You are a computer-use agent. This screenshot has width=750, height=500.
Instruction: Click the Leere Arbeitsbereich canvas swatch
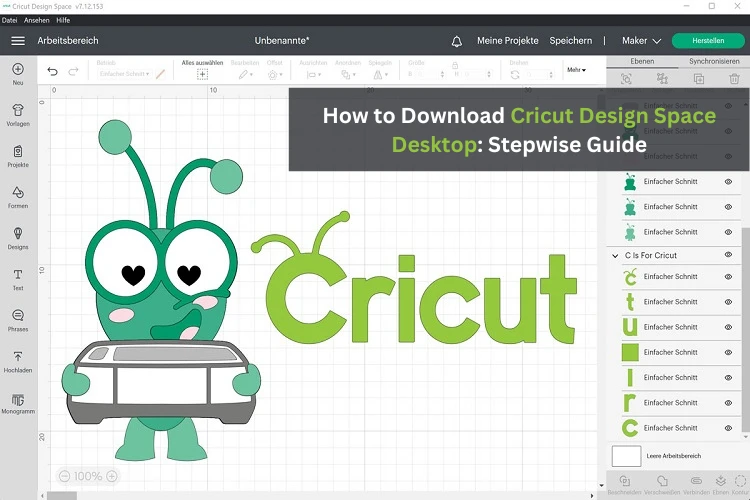(626, 456)
